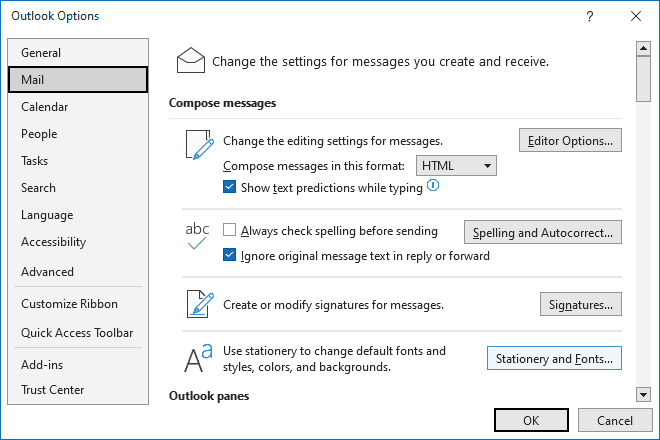Uncheck Ignore original message text option
The width and height of the screenshot is (660, 440).
pyautogui.click(x=229, y=255)
